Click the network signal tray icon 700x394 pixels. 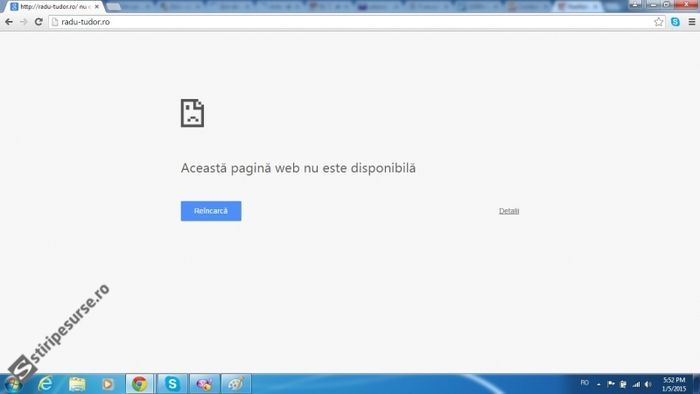(x=636, y=384)
